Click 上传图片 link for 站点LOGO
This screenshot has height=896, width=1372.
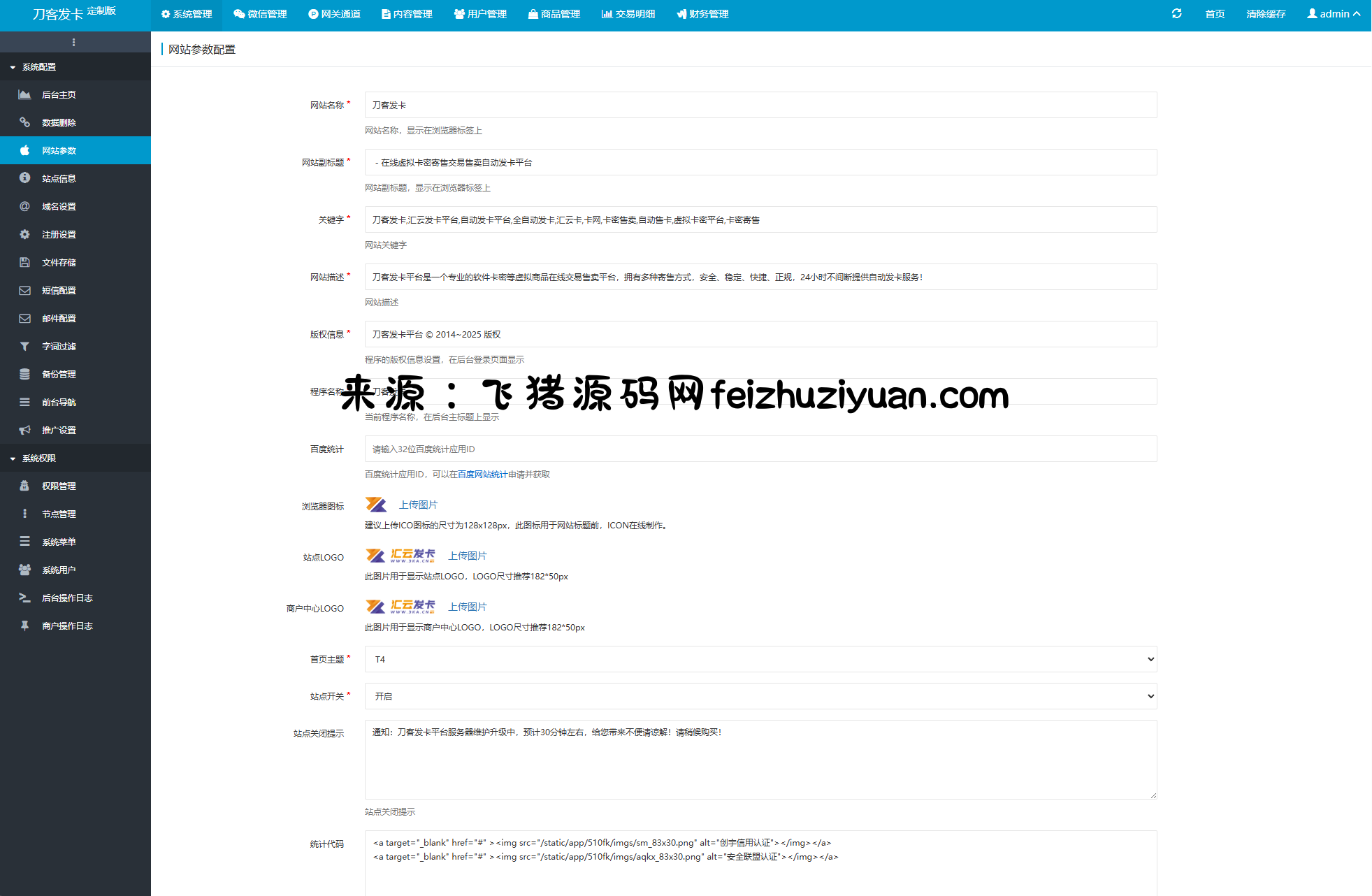point(468,556)
